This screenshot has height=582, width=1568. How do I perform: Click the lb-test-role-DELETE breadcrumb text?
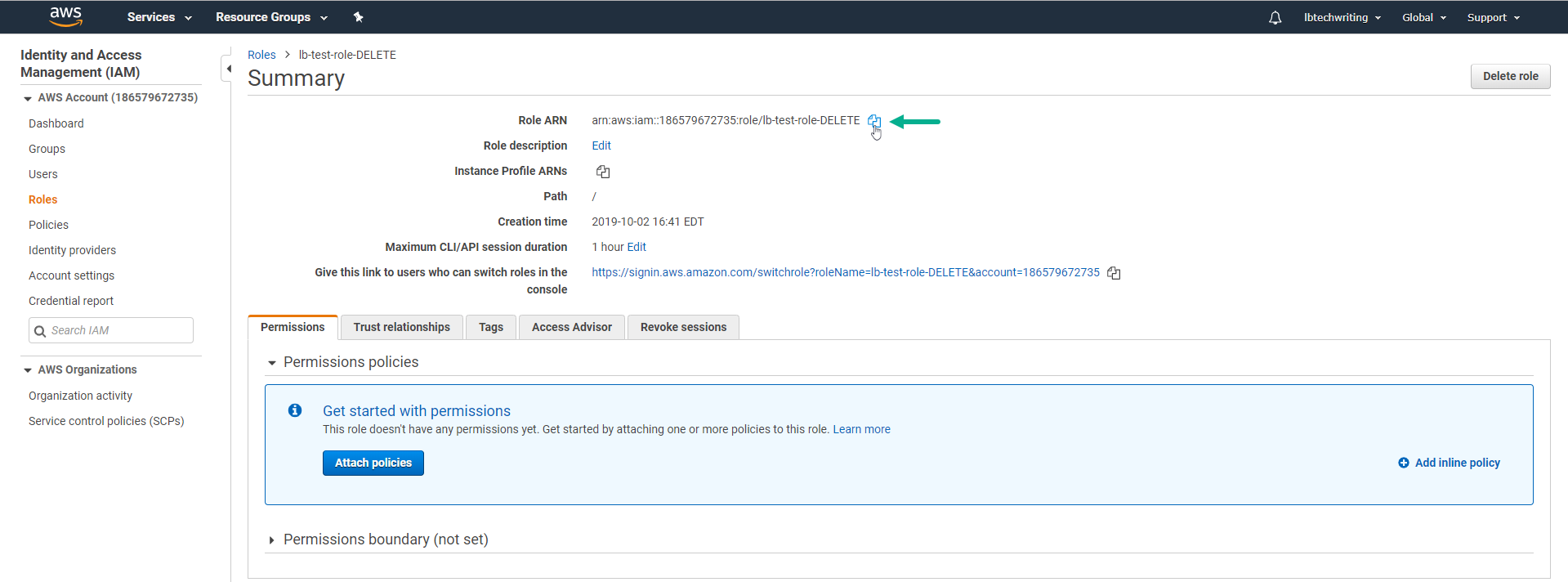pyautogui.click(x=347, y=55)
